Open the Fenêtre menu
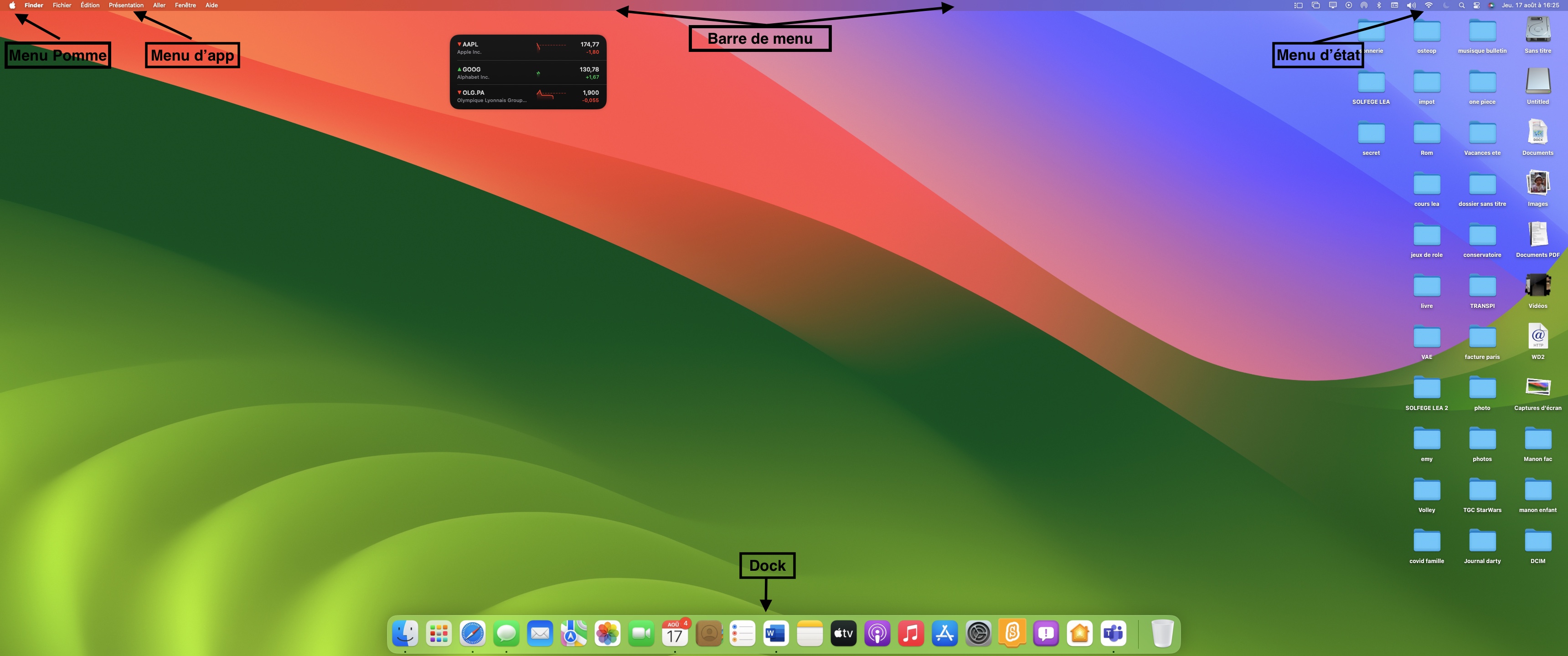The height and width of the screenshot is (656, 1568). pyautogui.click(x=185, y=5)
